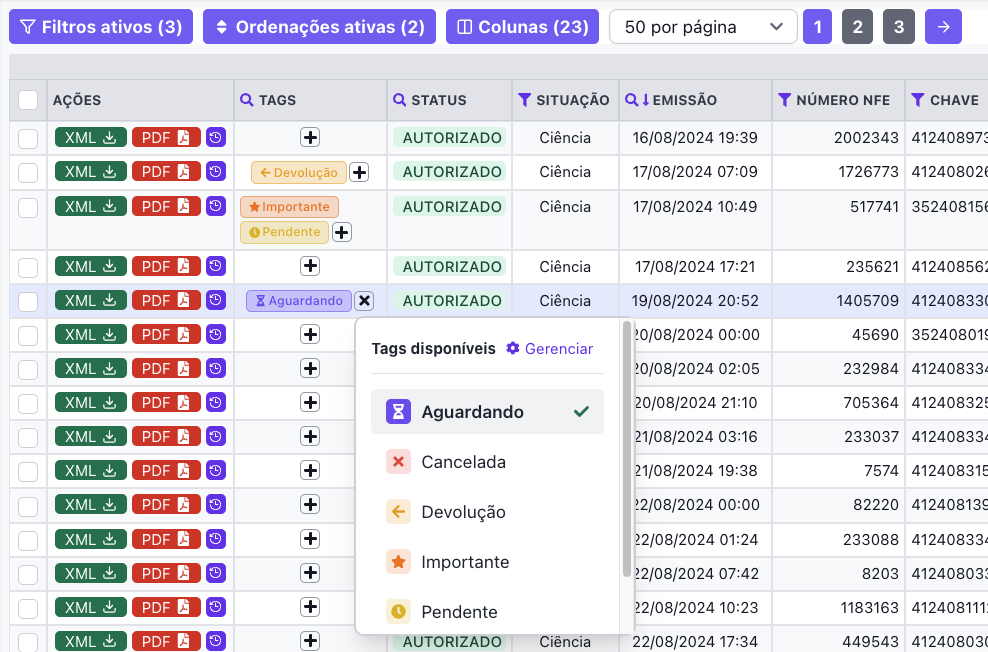Click the plus button to add a tag
988x652 pixels.
click(310, 137)
